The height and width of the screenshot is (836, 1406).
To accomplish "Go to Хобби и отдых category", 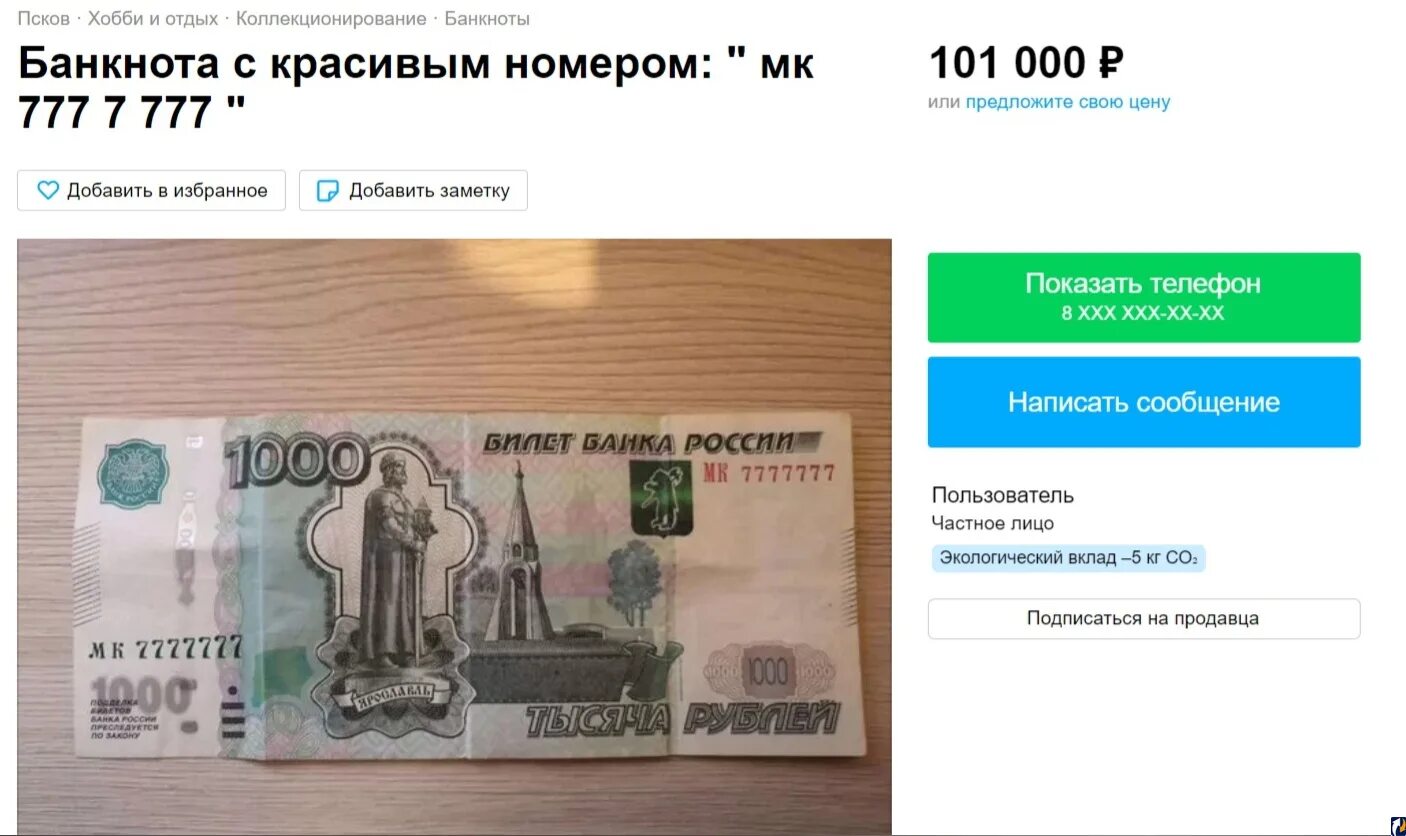I will click(x=153, y=18).
